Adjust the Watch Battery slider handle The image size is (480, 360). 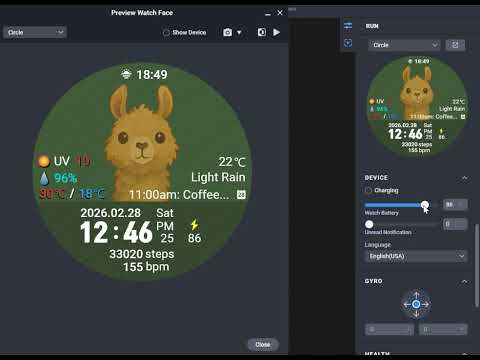(x=424, y=205)
